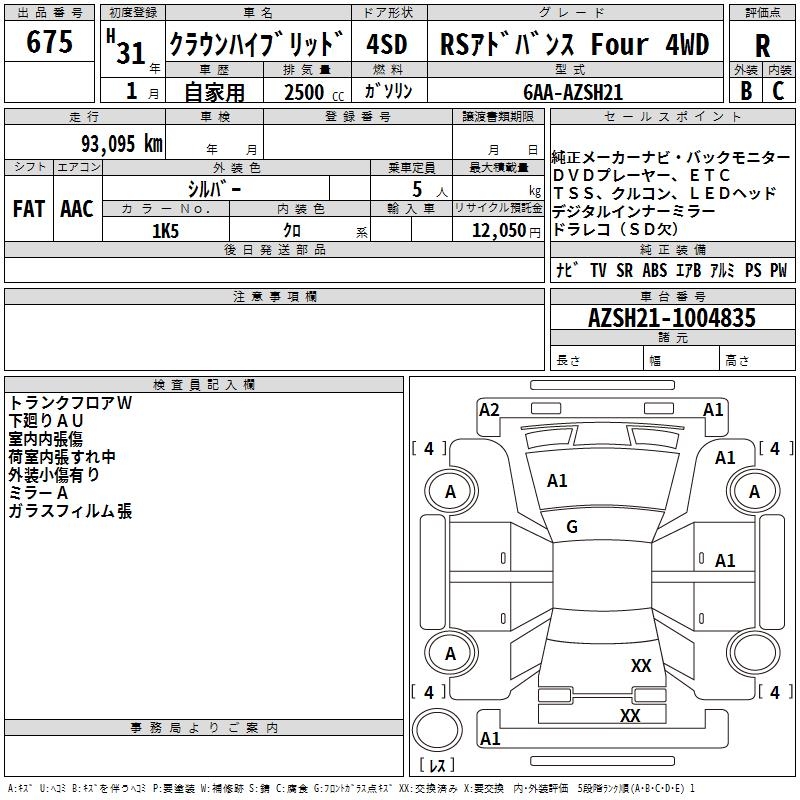Click interior grade C
The image size is (800, 800).
coord(778,91)
